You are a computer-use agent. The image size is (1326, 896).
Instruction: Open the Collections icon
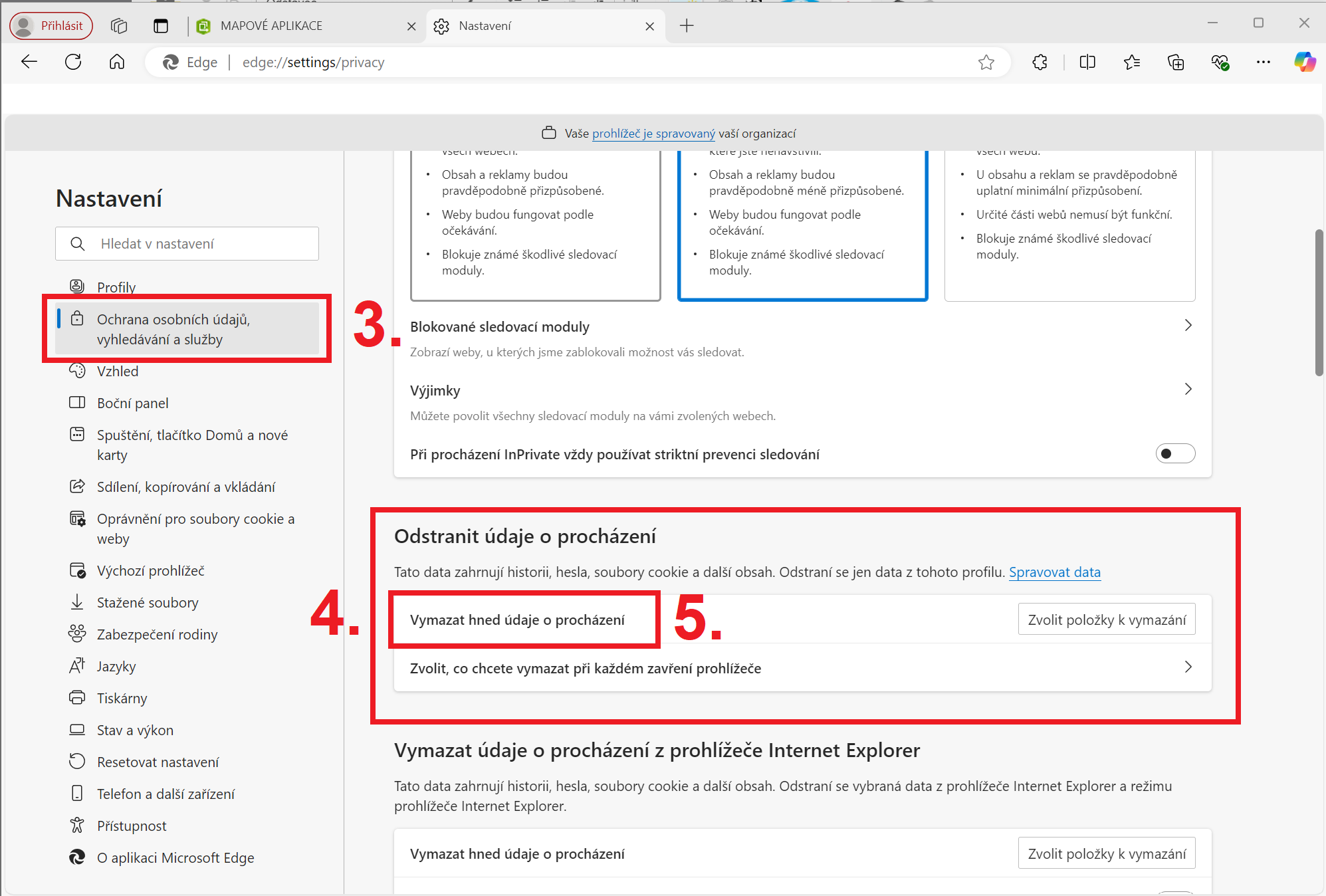(x=1176, y=62)
